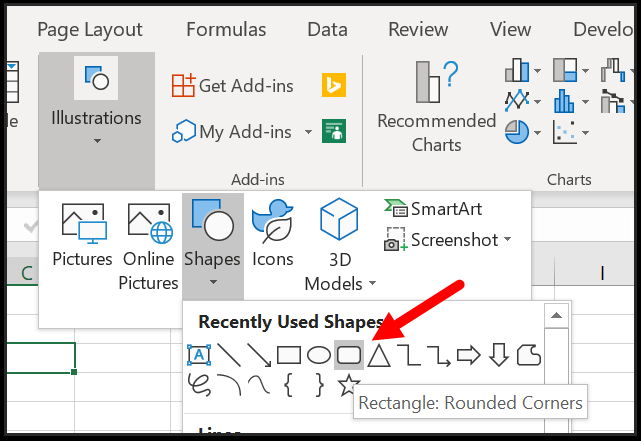Open the Data tab
Viewport: 641px width, 441px height.
pyautogui.click(x=327, y=29)
